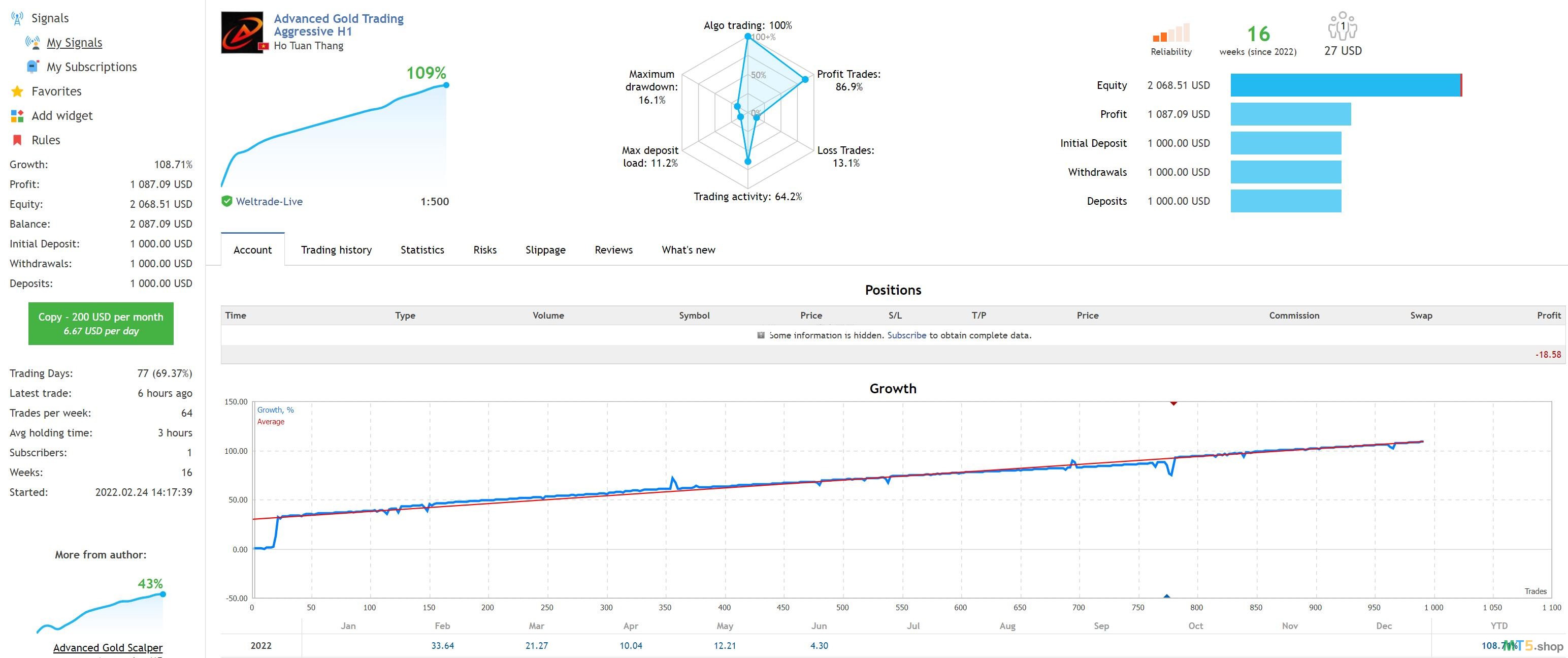Click the Weltrade-Live broker link
This screenshot has height=658, width=1568.
pyautogui.click(x=269, y=201)
